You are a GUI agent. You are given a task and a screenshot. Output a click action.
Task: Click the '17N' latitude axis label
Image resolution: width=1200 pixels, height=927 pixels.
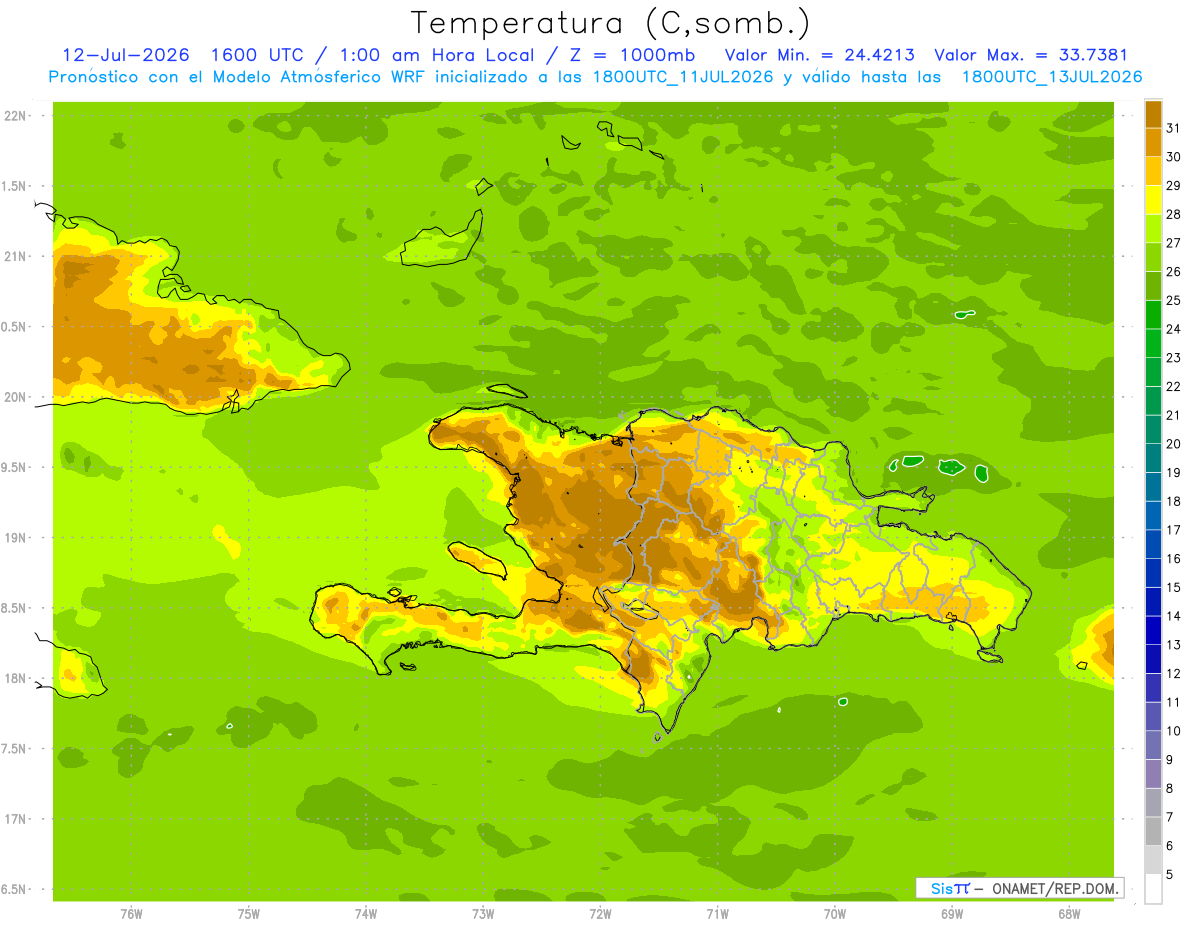coord(16,819)
